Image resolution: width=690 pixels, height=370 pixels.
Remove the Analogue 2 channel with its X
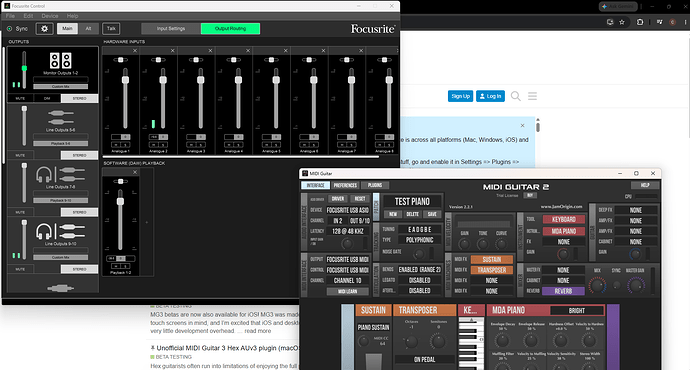tap(172, 51)
